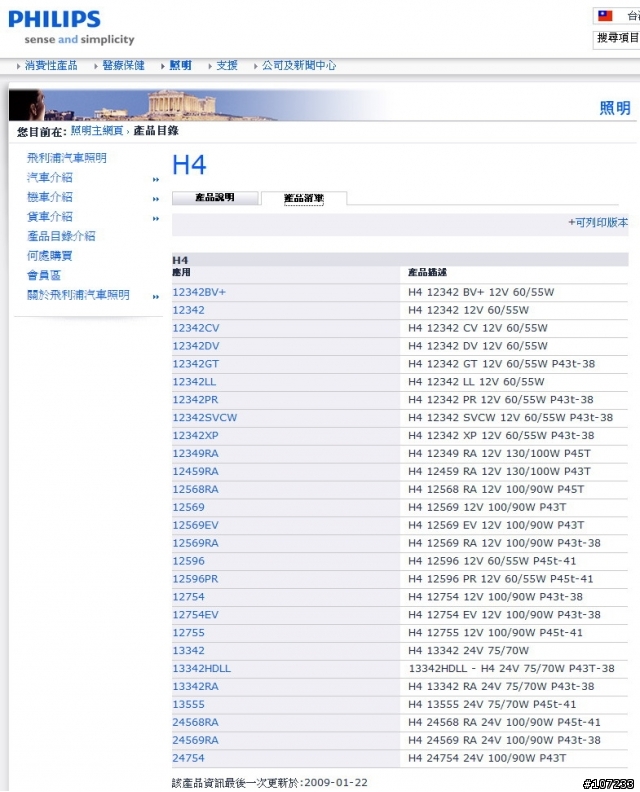The height and width of the screenshot is (792, 640).
Task: Open product 12569RA
Action: [x=195, y=543]
